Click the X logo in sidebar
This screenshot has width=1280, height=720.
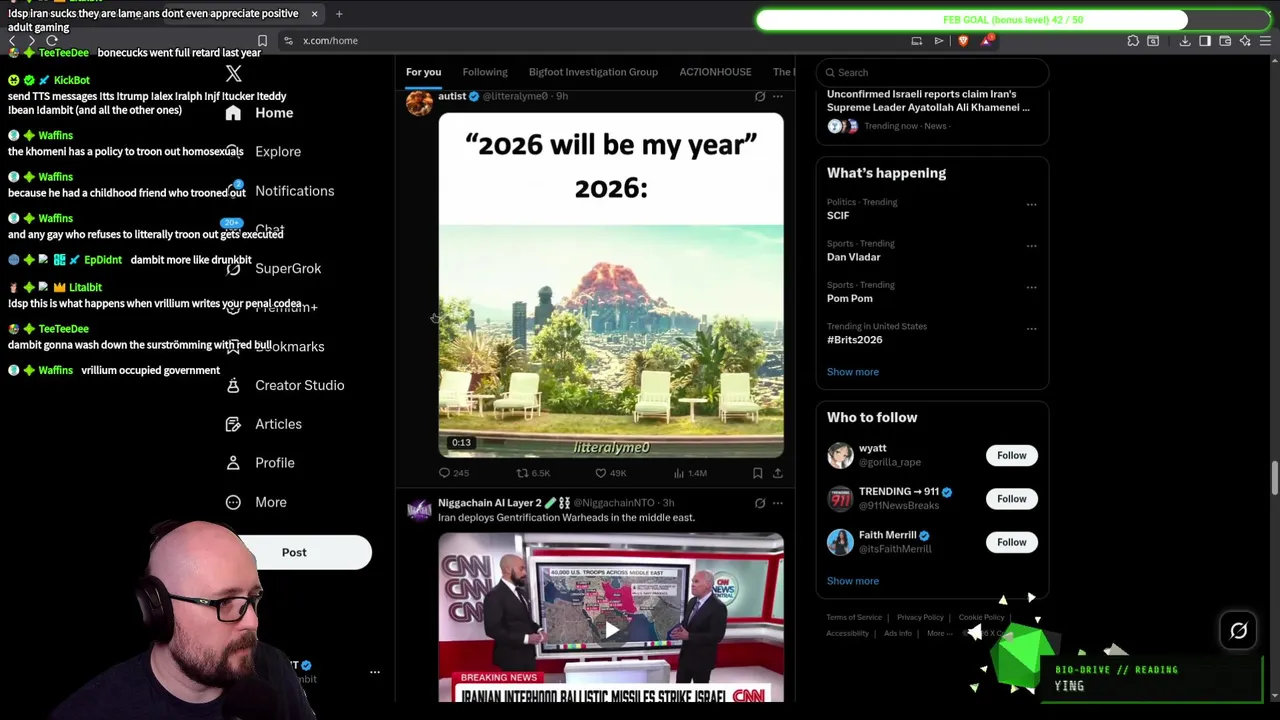click(233, 74)
